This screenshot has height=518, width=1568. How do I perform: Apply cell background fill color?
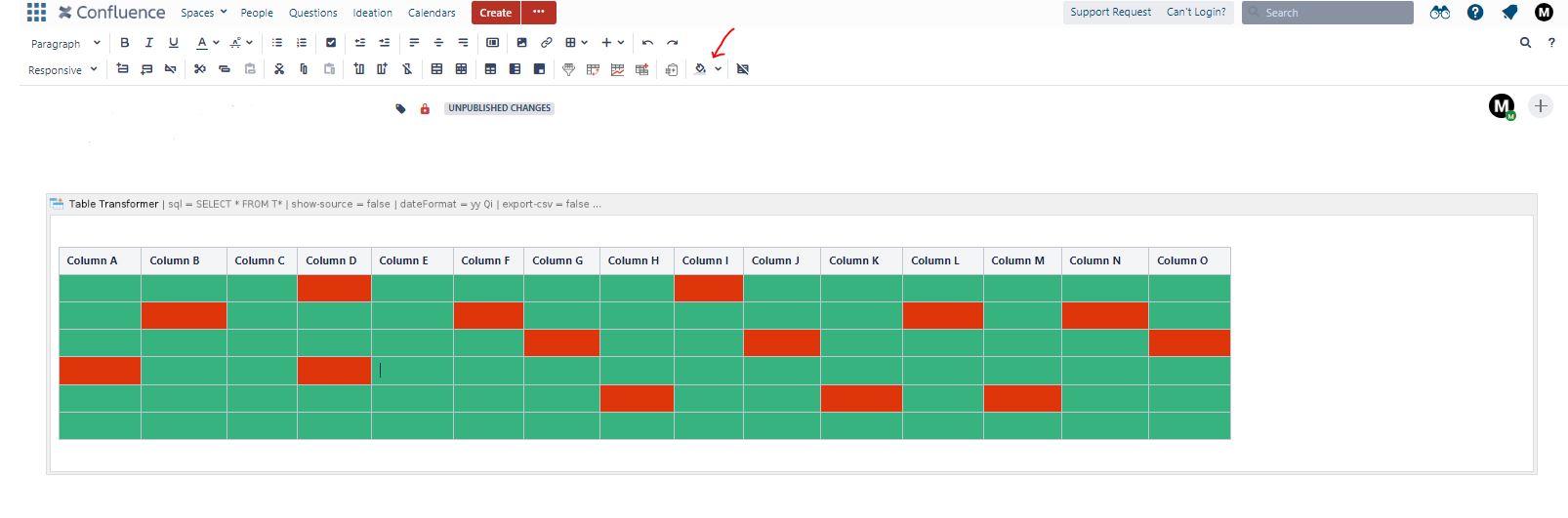click(x=700, y=69)
